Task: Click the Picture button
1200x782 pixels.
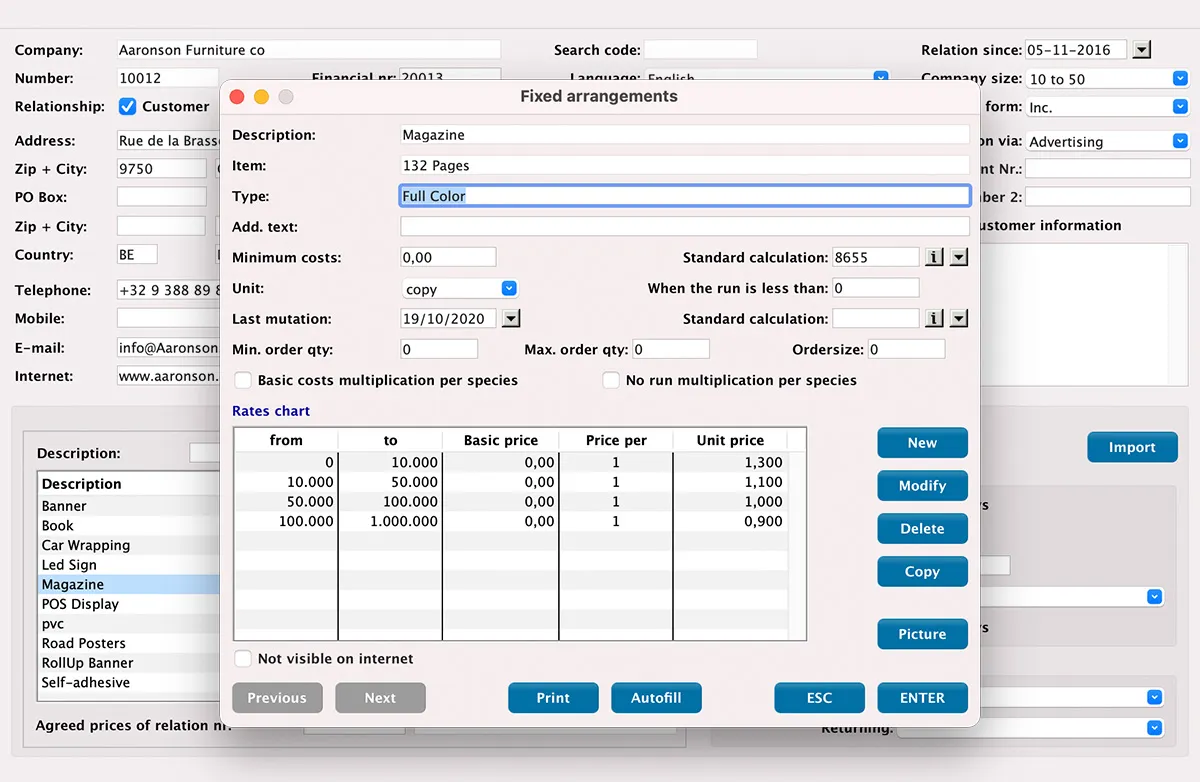Action: [922, 634]
